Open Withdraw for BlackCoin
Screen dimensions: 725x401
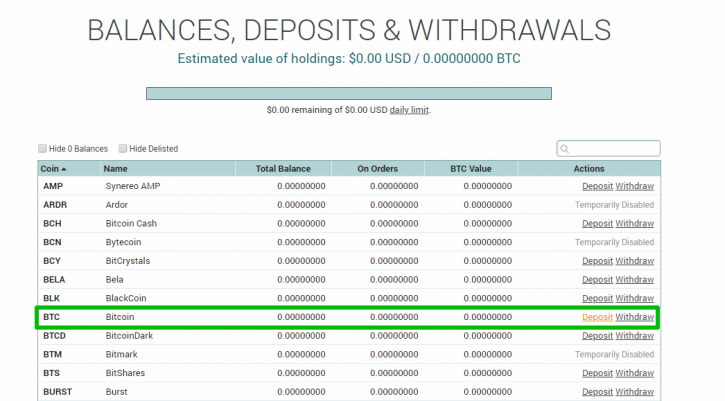pos(634,298)
